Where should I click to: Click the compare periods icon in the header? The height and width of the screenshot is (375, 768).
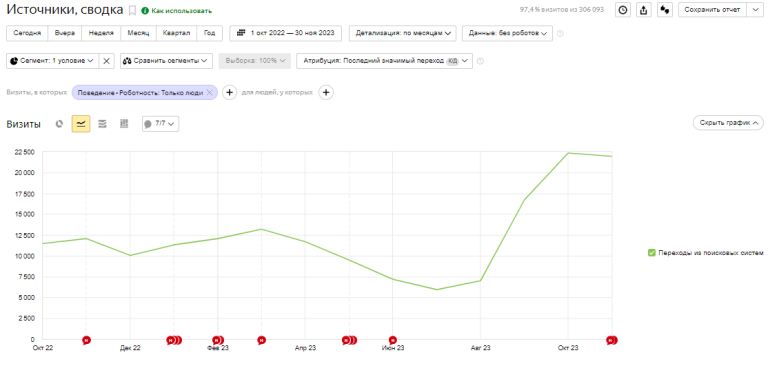click(665, 10)
